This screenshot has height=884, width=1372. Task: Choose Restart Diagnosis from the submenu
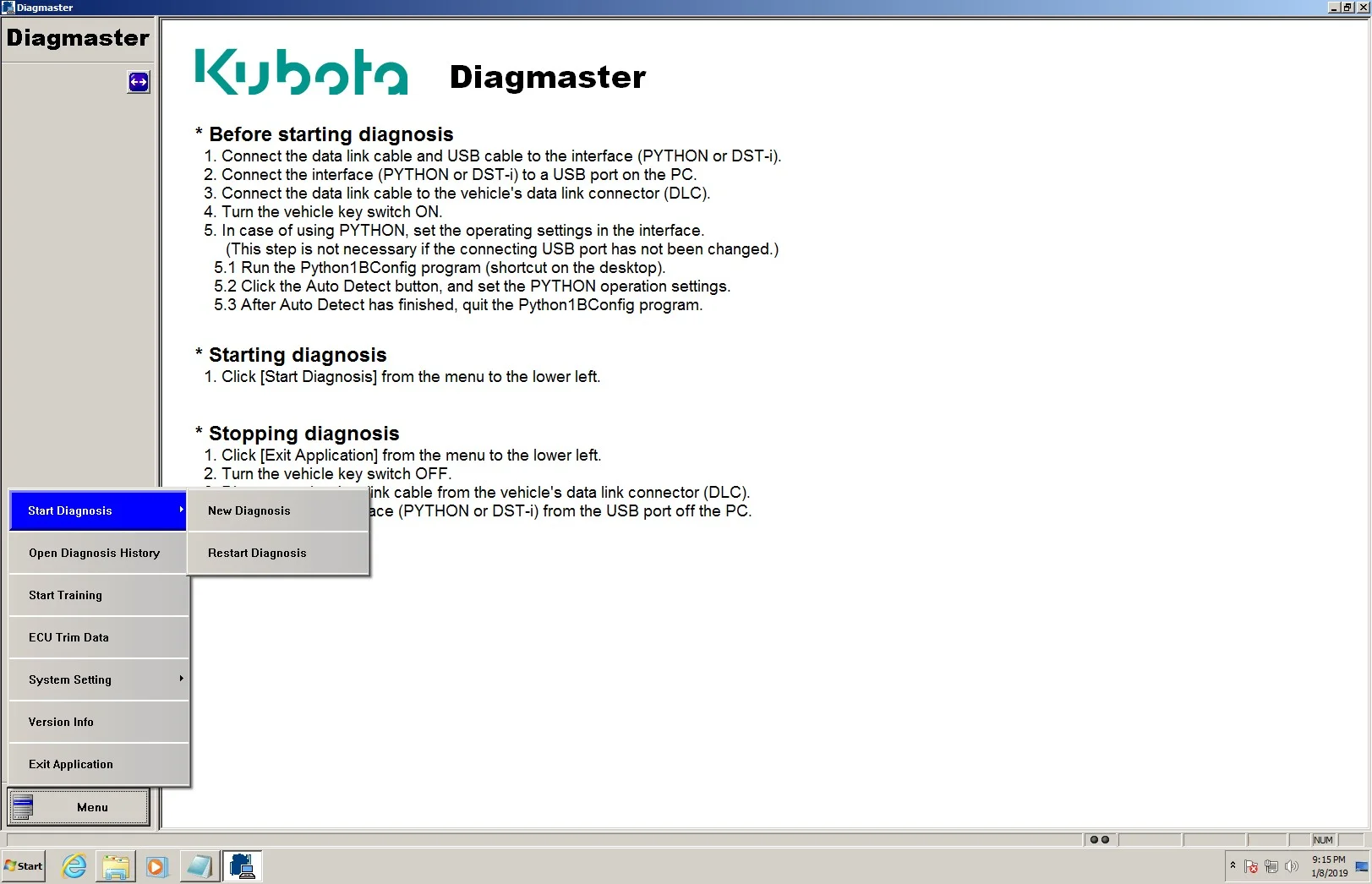click(278, 553)
